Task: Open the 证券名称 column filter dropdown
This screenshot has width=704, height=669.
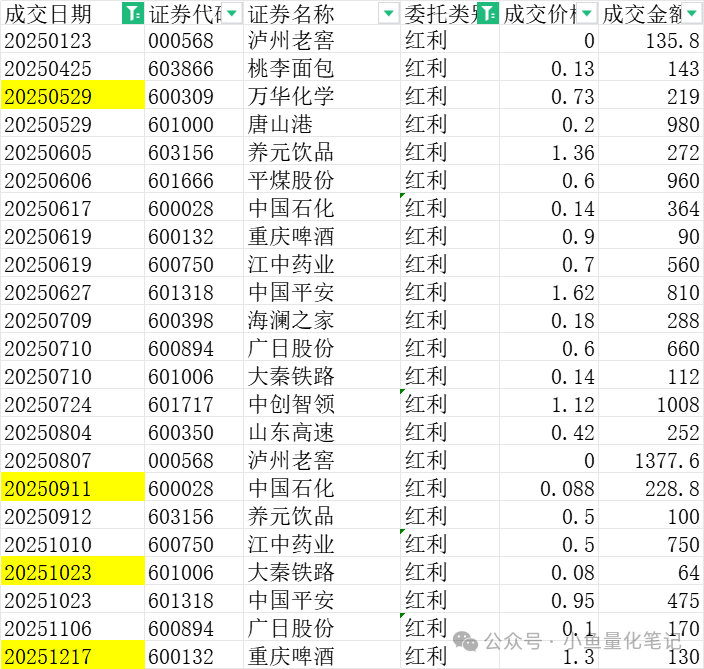Action: click(389, 13)
